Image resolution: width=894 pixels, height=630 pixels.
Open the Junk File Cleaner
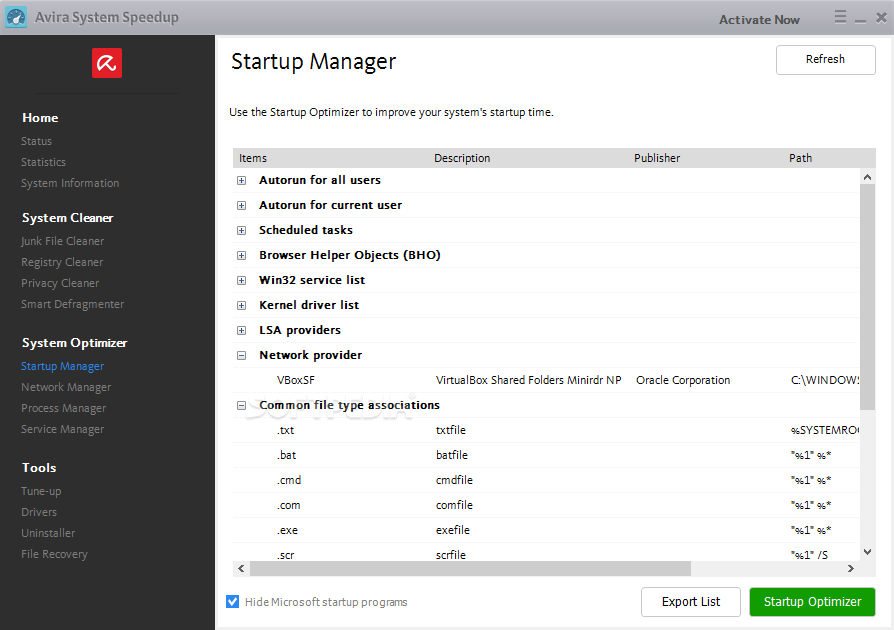click(63, 241)
